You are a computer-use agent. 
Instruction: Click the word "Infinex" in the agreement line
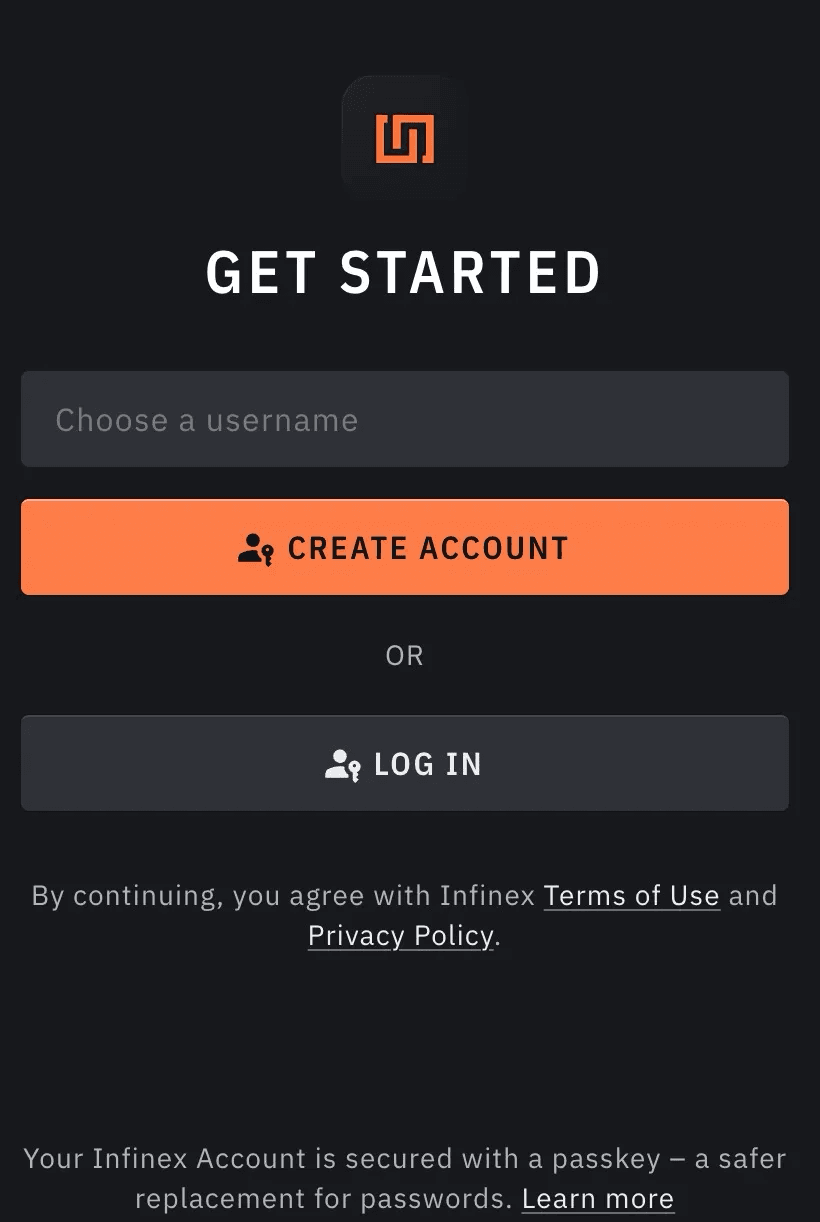coord(488,895)
